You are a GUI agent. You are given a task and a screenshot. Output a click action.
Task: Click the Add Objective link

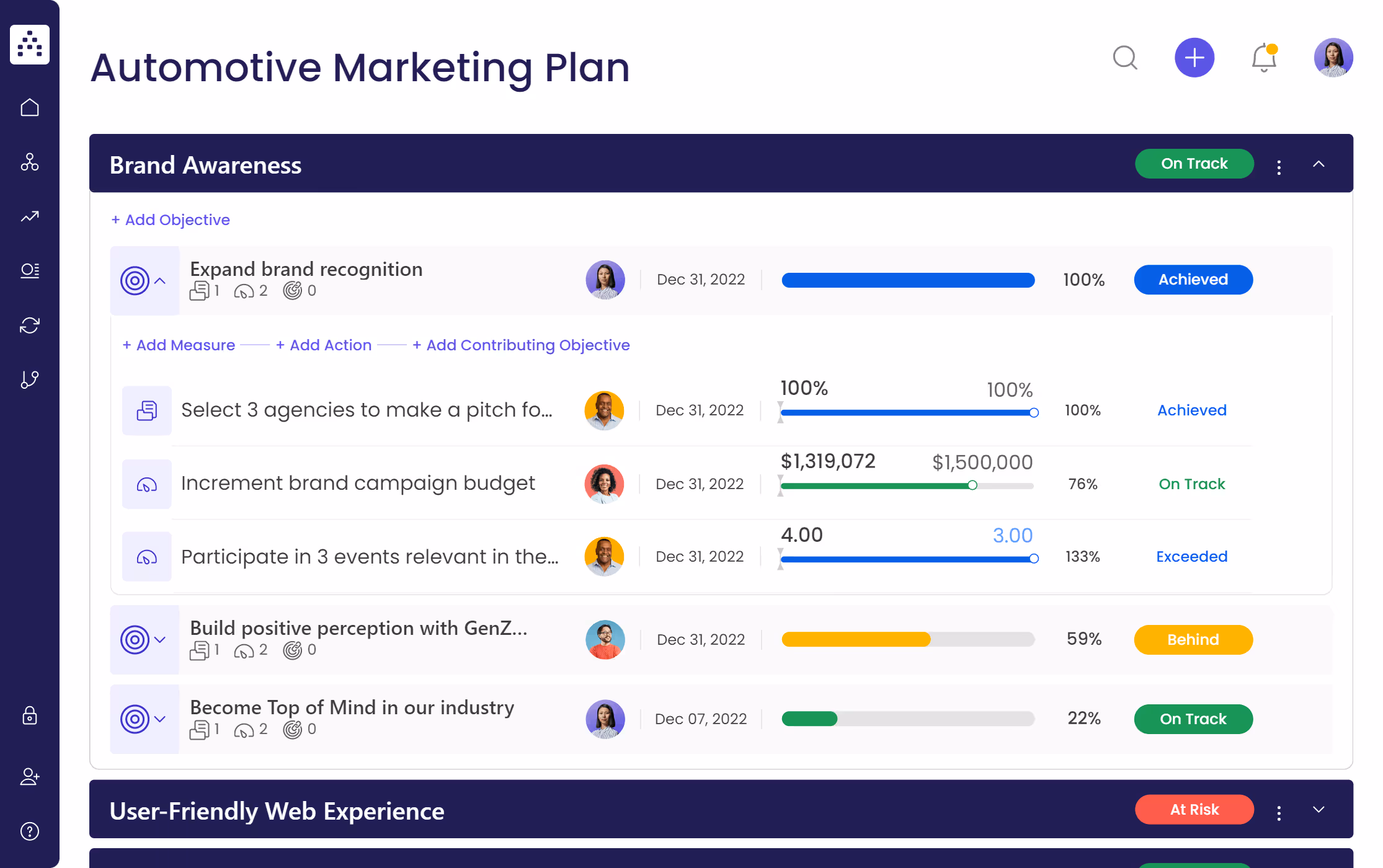pos(171,219)
